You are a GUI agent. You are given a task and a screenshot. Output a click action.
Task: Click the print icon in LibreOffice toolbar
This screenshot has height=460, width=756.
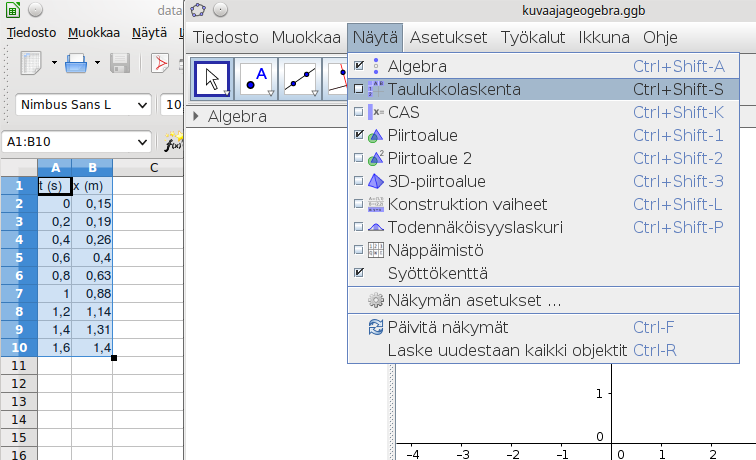[76, 65]
